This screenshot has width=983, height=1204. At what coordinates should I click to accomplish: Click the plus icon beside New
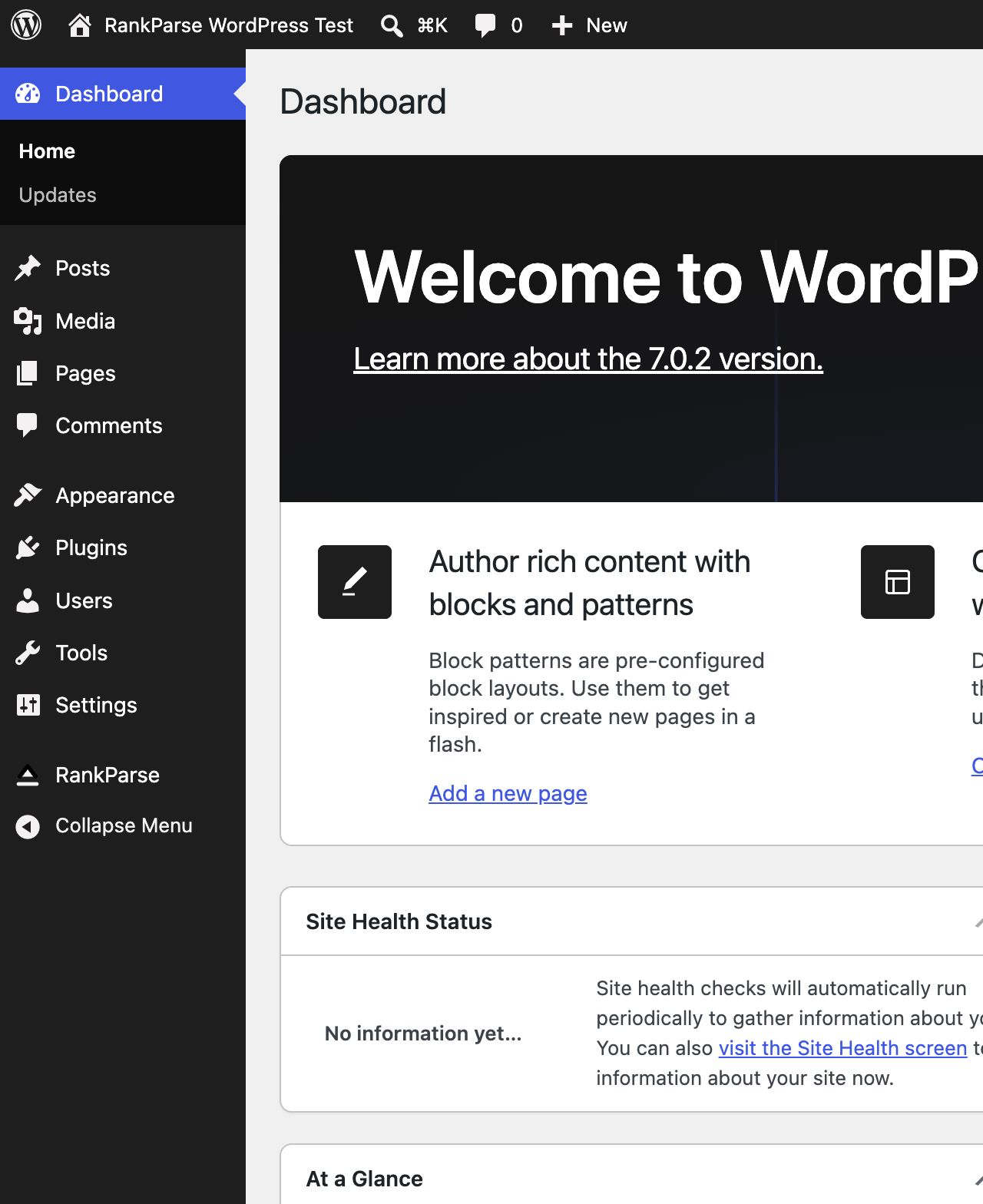(562, 25)
